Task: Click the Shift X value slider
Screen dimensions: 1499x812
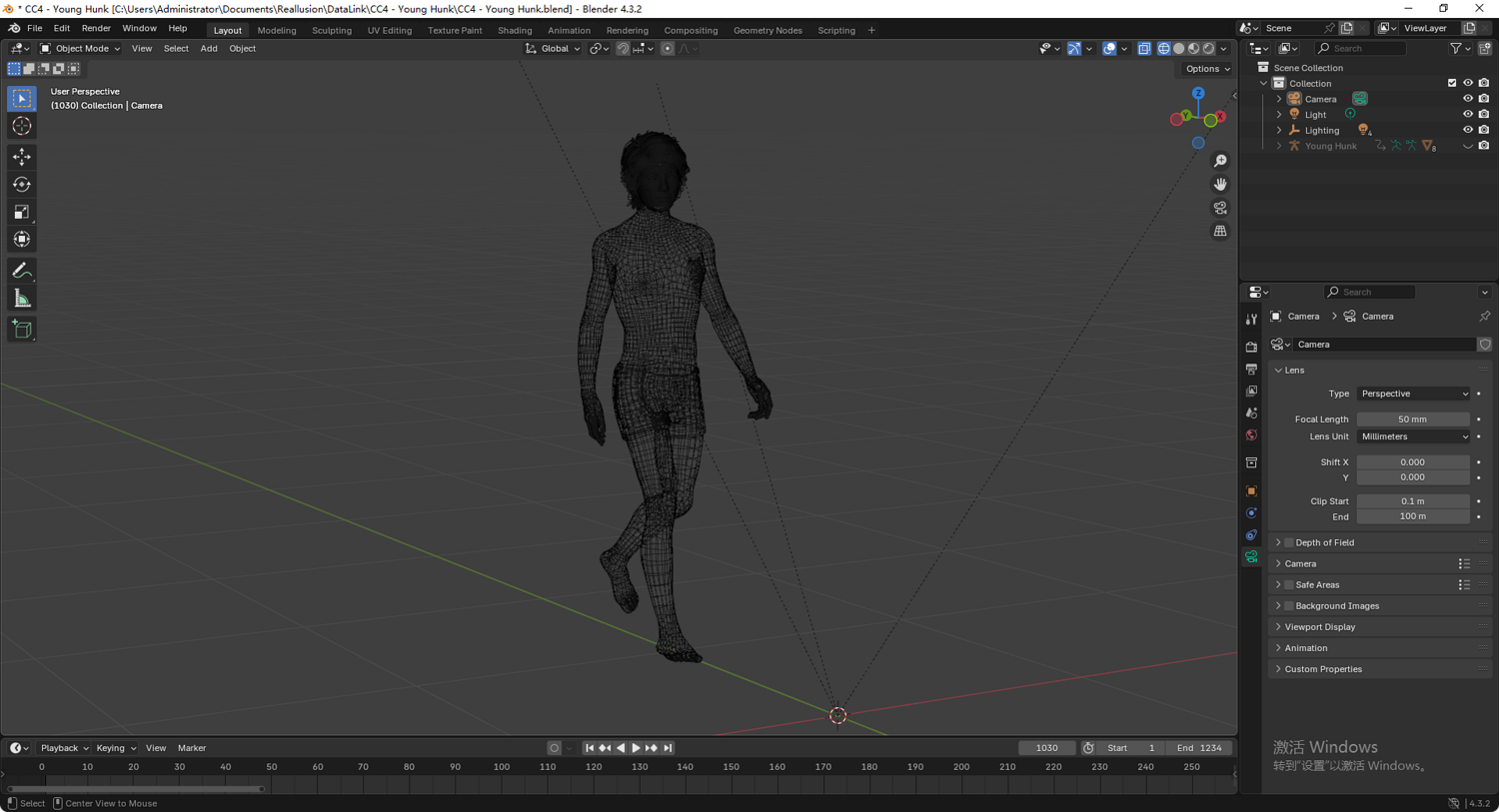Action: point(1413,462)
